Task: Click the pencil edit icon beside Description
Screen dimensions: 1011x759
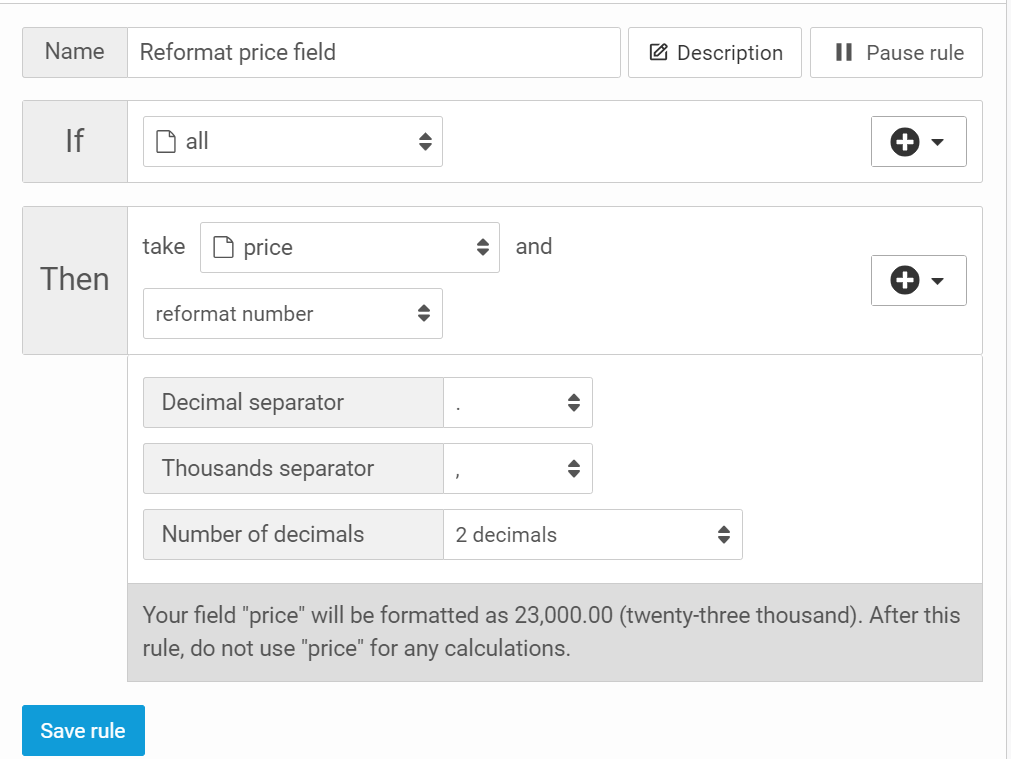Action: pyautogui.click(x=658, y=53)
